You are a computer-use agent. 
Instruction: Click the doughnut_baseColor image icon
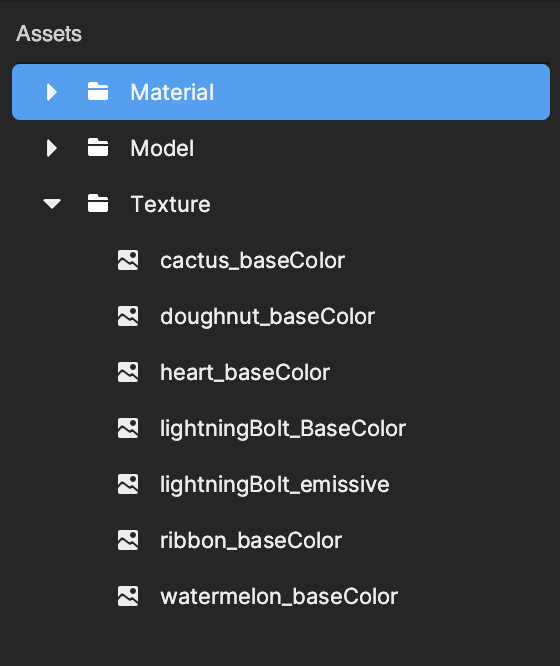128,316
